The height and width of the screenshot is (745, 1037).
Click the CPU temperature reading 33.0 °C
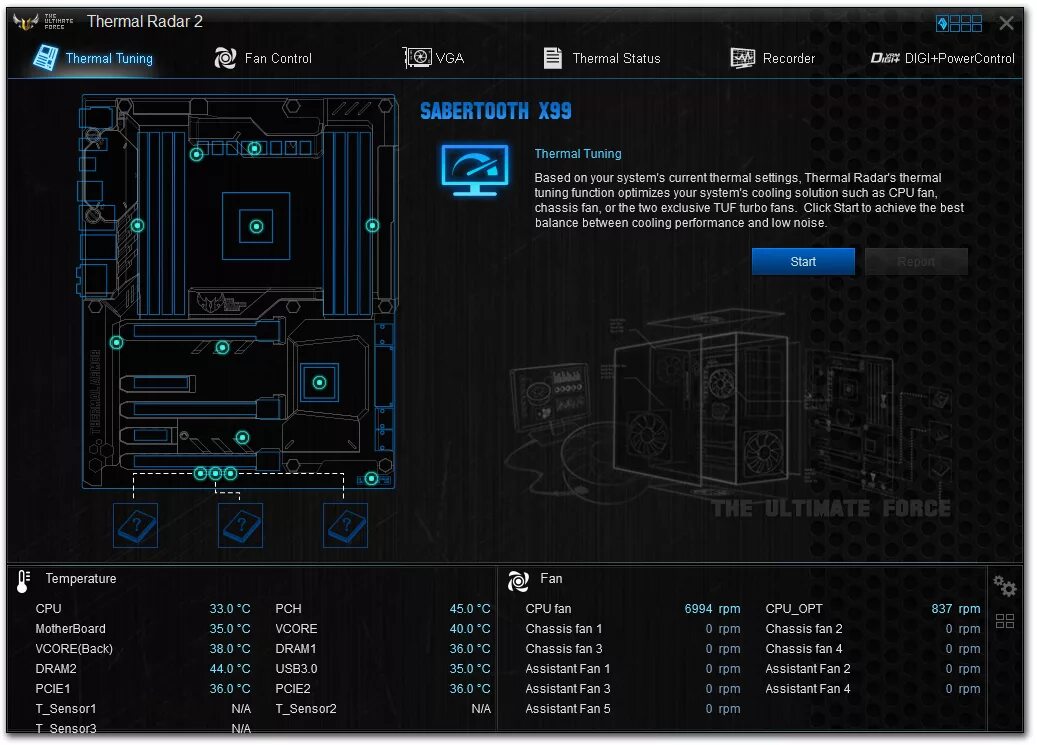pyautogui.click(x=230, y=609)
